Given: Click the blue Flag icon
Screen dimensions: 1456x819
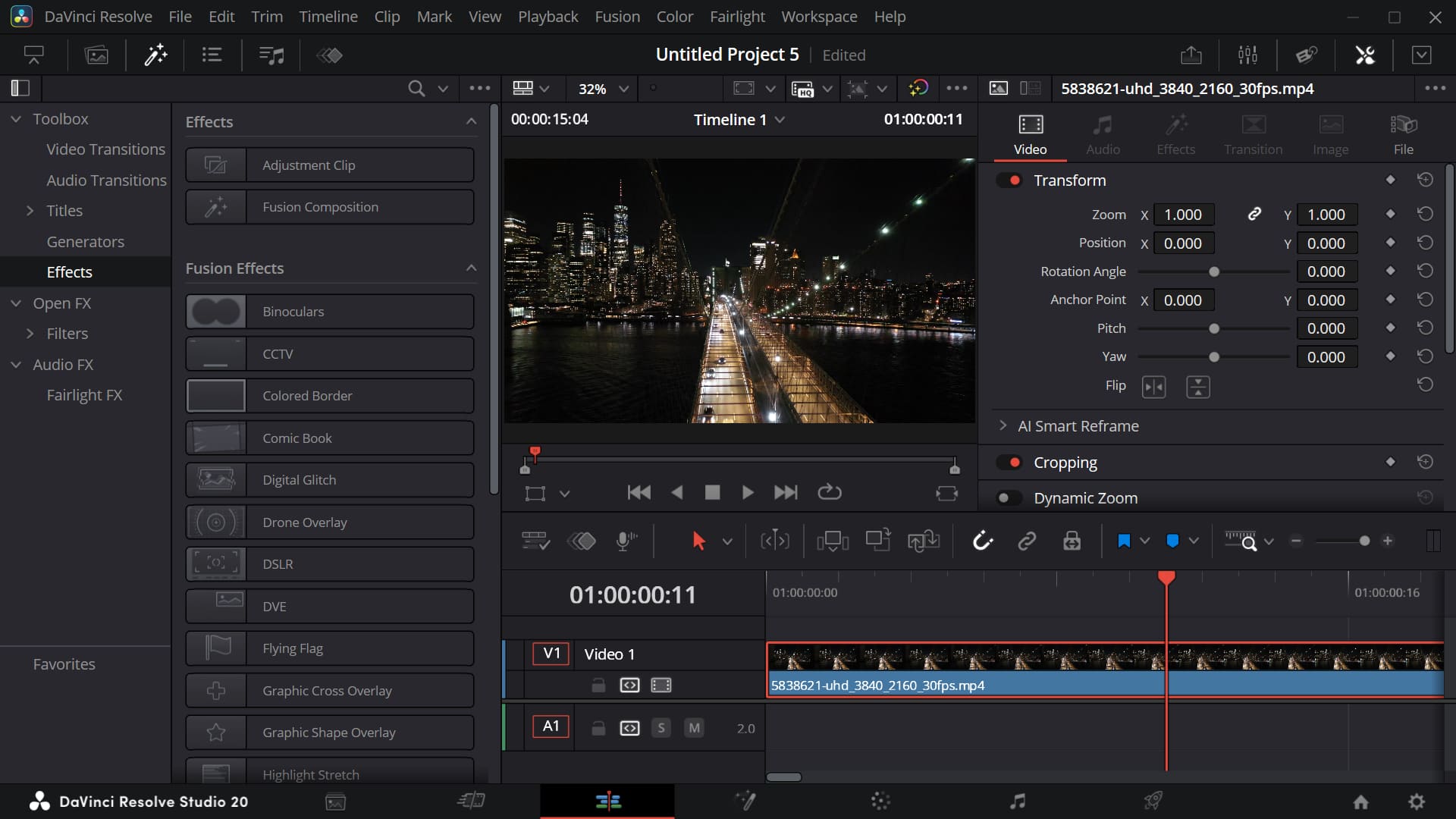Looking at the screenshot, I should tap(1124, 541).
